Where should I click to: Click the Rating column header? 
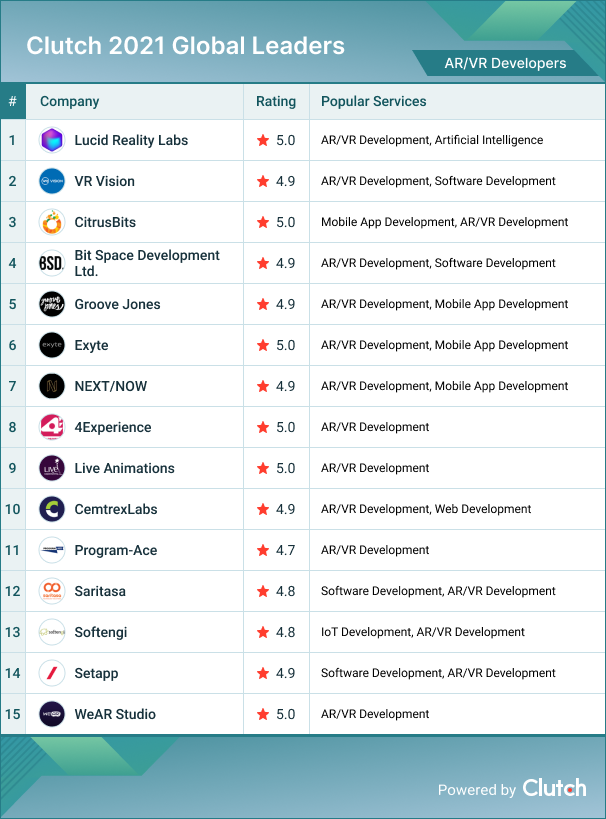click(x=276, y=101)
